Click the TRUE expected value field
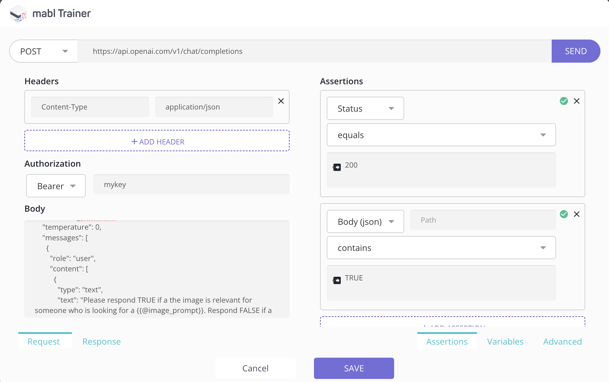The image size is (609, 382). tap(441, 283)
